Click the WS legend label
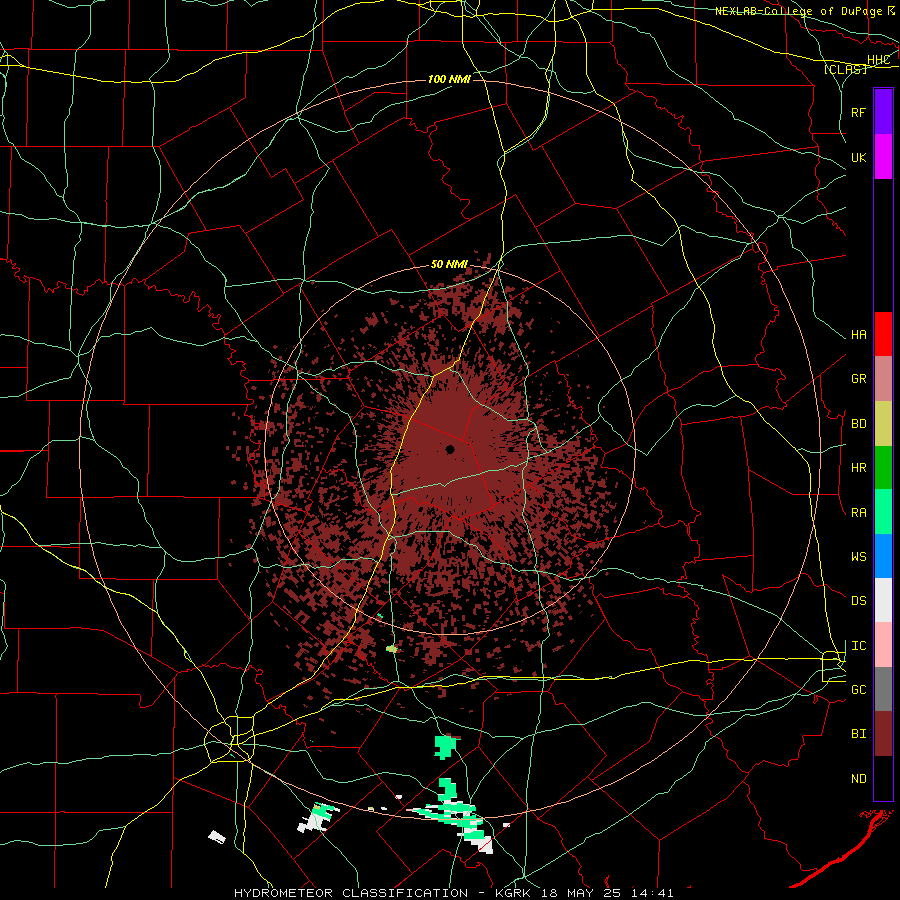This screenshot has width=900, height=900. (859, 556)
